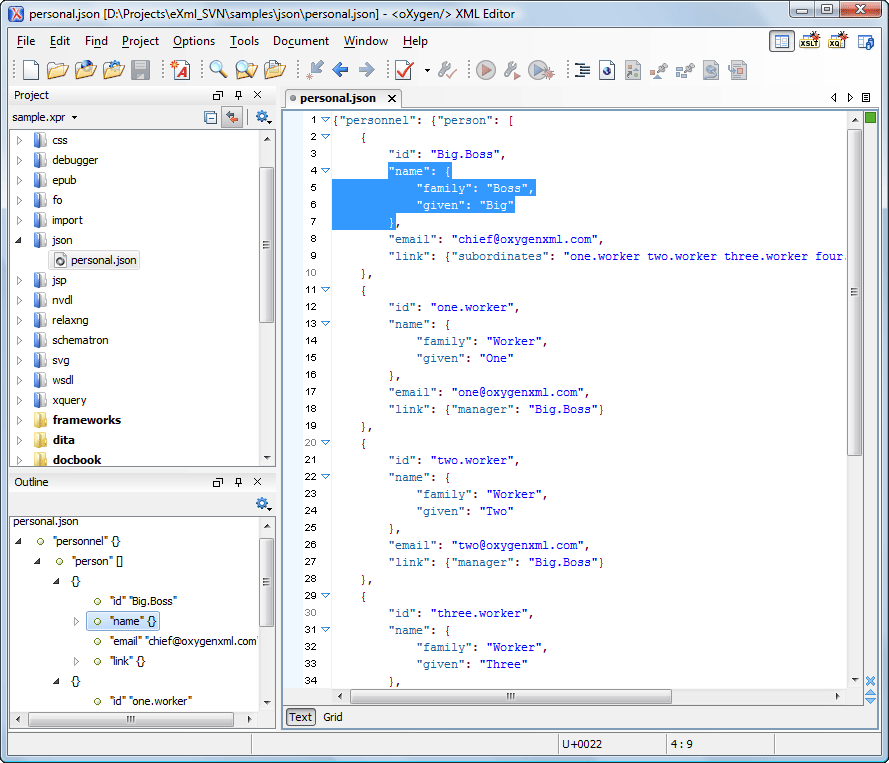Toggle pin on the Project panel

pyautogui.click(x=238, y=95)
